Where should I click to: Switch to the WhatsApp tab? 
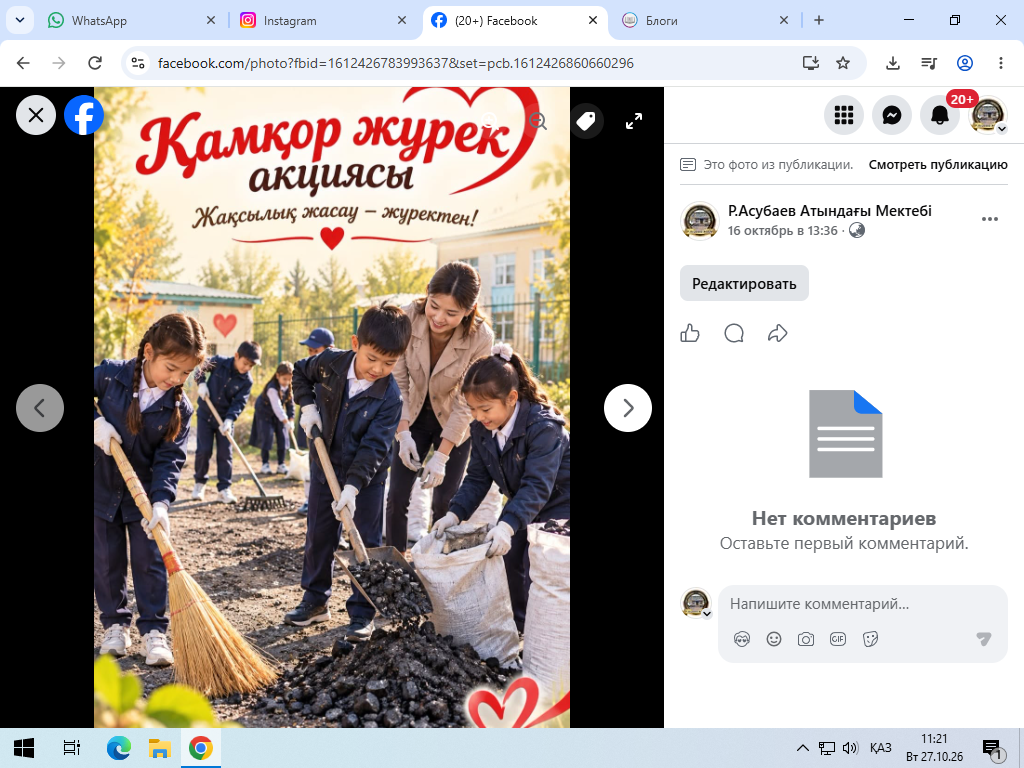(131, 20)
